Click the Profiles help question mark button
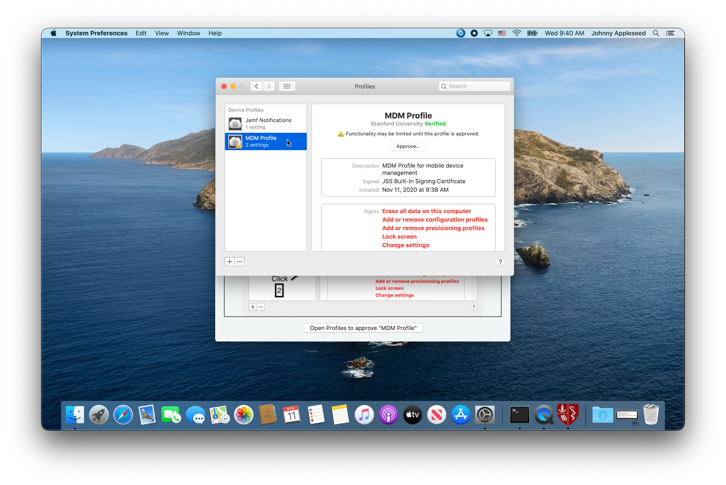This screenshot has width=726, height=485. click(500, 262)
